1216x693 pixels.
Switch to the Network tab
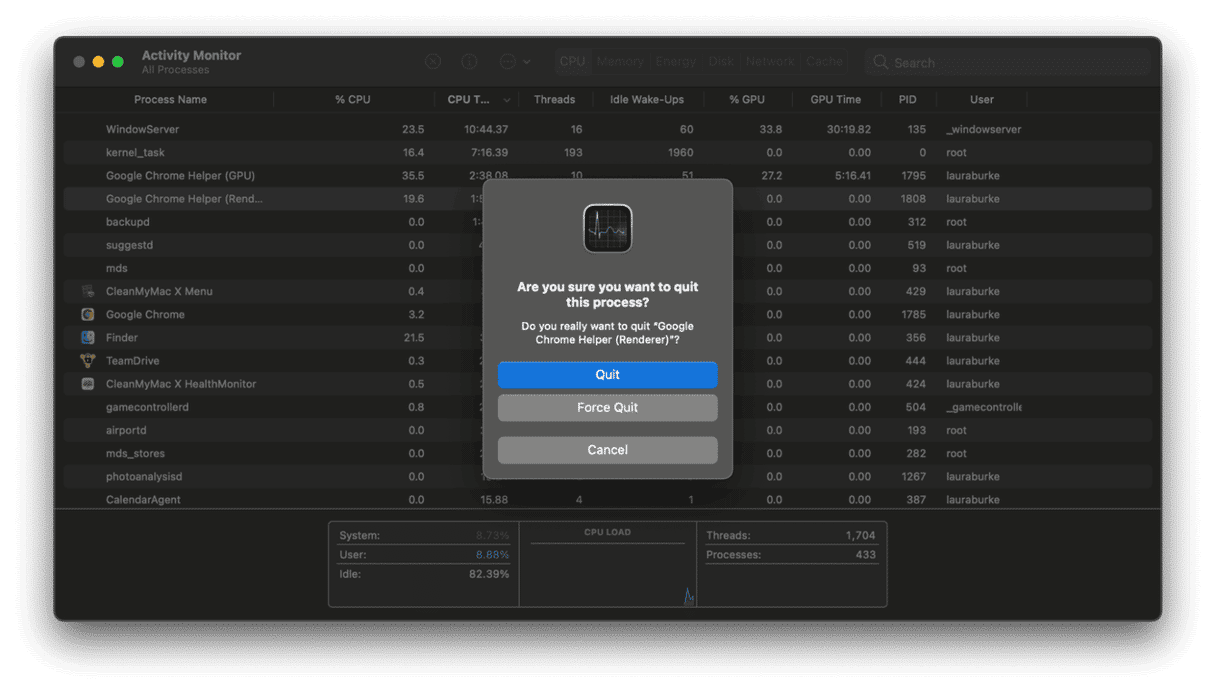[770, 62]
